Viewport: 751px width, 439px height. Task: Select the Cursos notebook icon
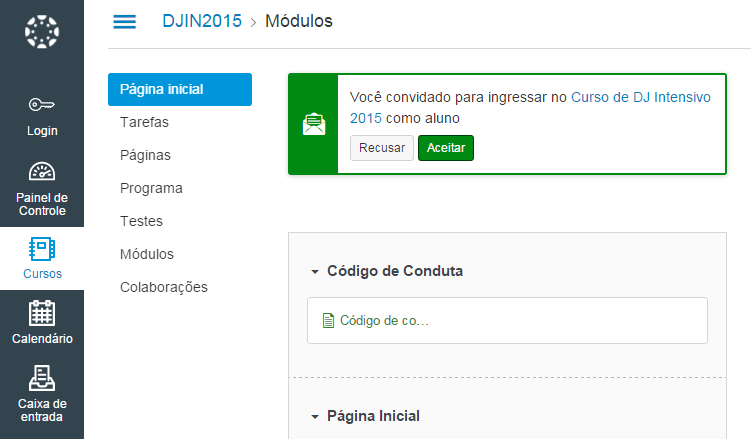pos(42,249)
